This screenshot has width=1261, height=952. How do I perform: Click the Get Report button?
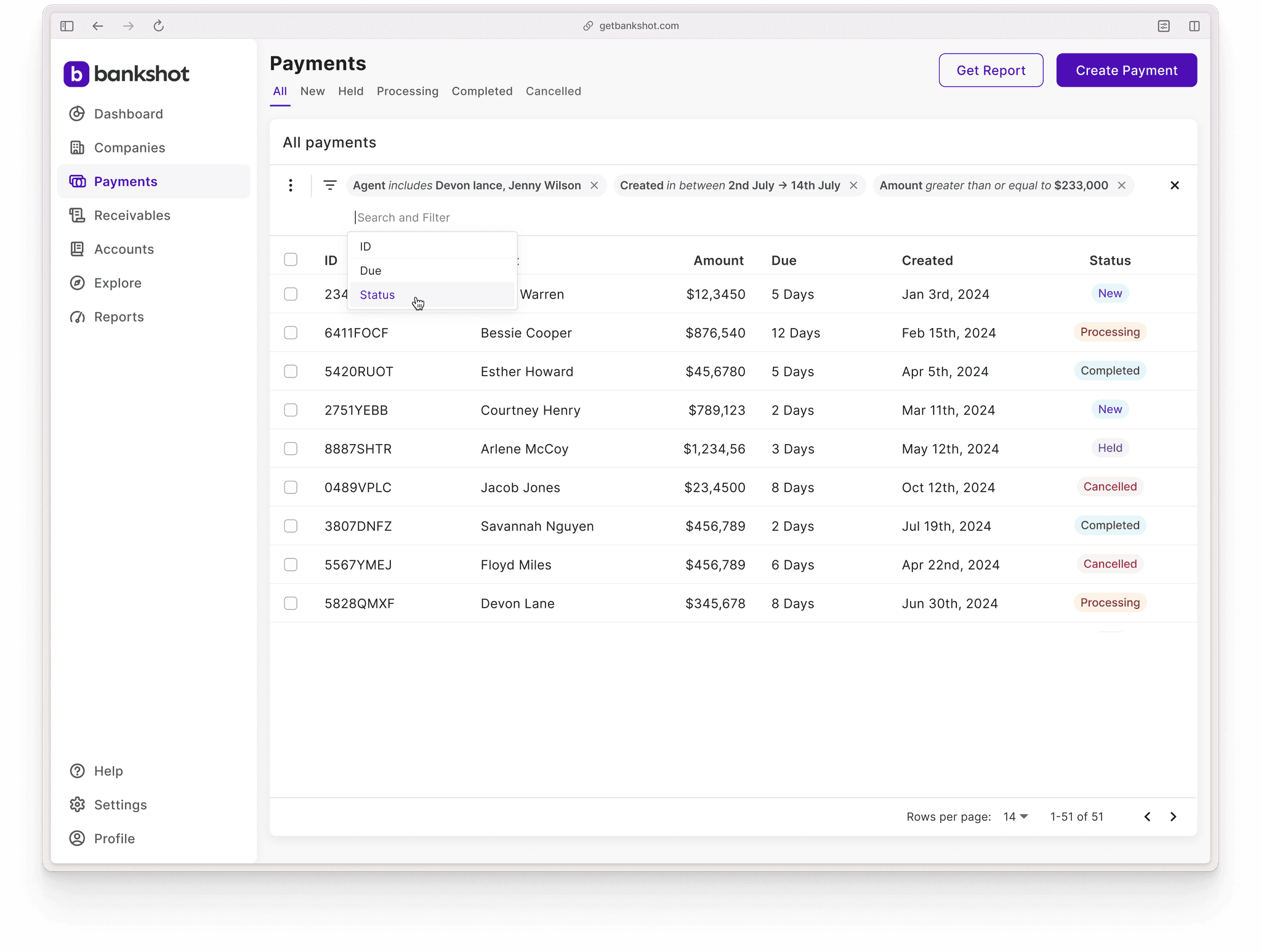click(991, 70)
